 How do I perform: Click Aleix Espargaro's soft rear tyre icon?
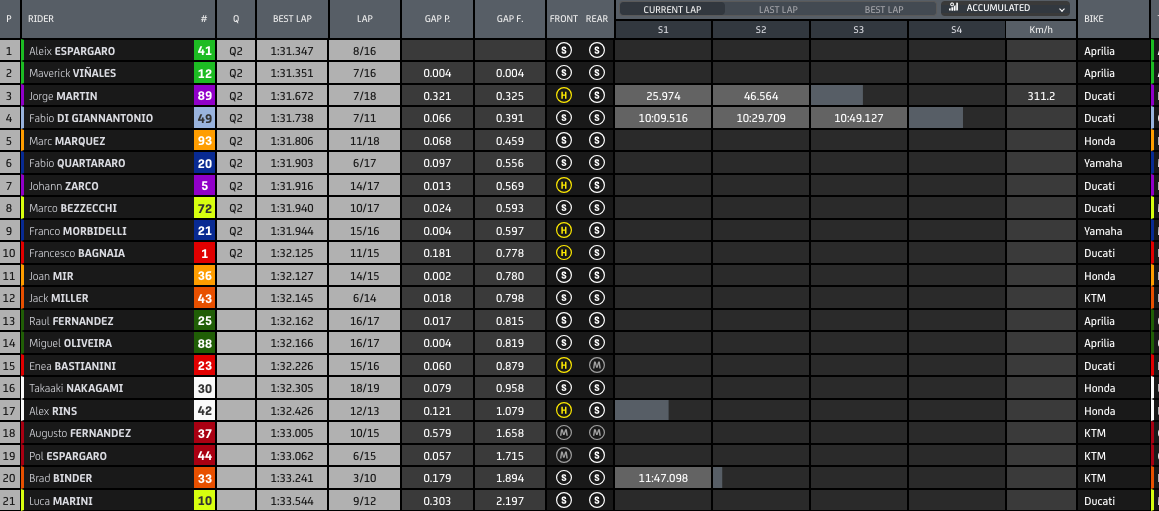tap(597, 51)
